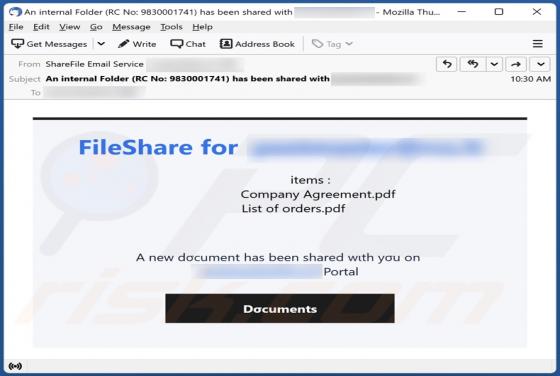Open the Address Book
This screenshot has height=376, width=560.
coord(257,44)
